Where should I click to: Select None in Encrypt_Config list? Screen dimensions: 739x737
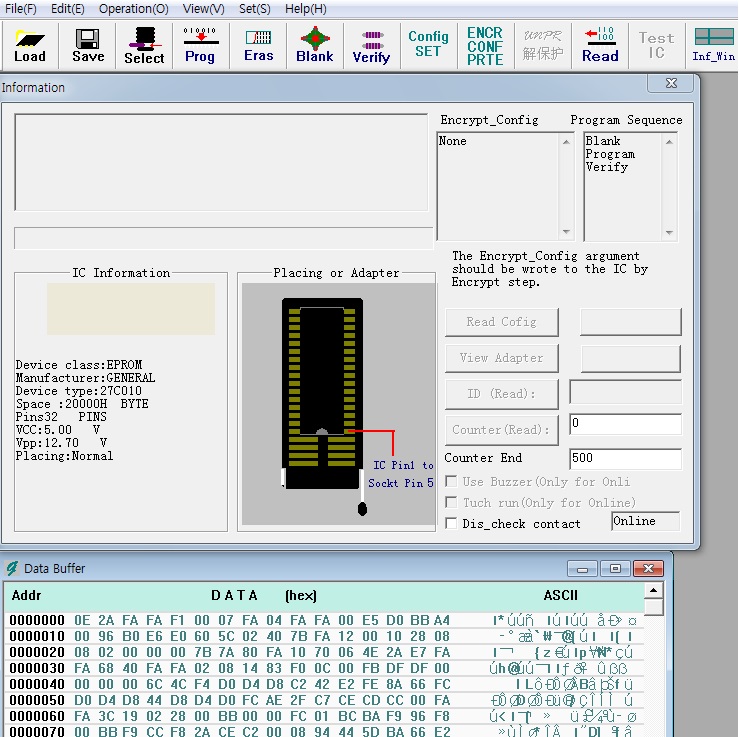pos(452,141)
